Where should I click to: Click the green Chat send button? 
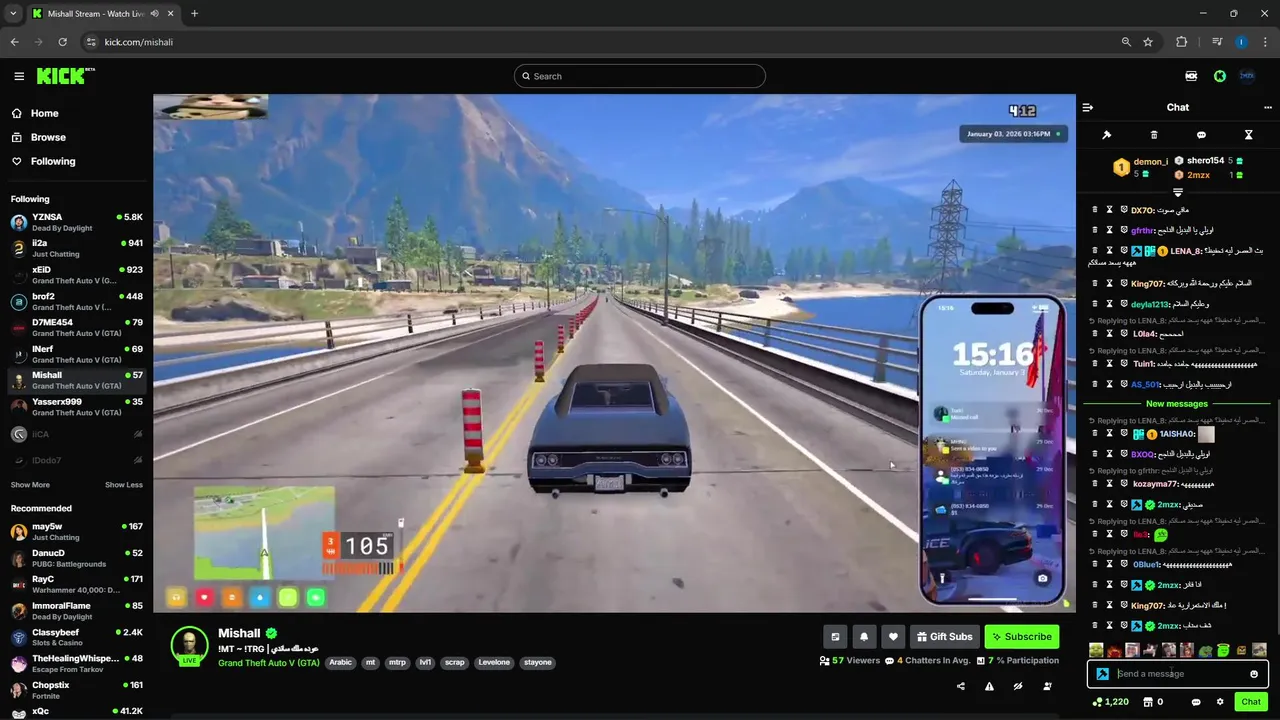coord(1251,702)
